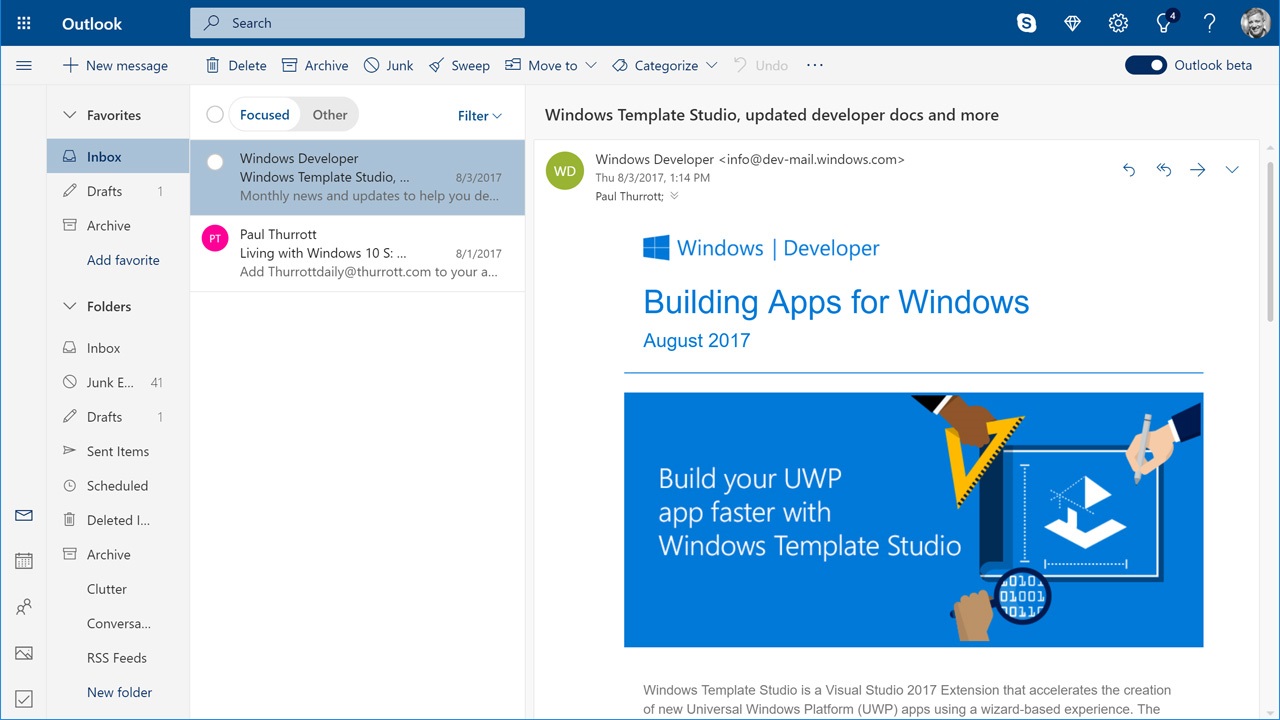Turn off the Outlook beta toggle

click(1145, 65)
